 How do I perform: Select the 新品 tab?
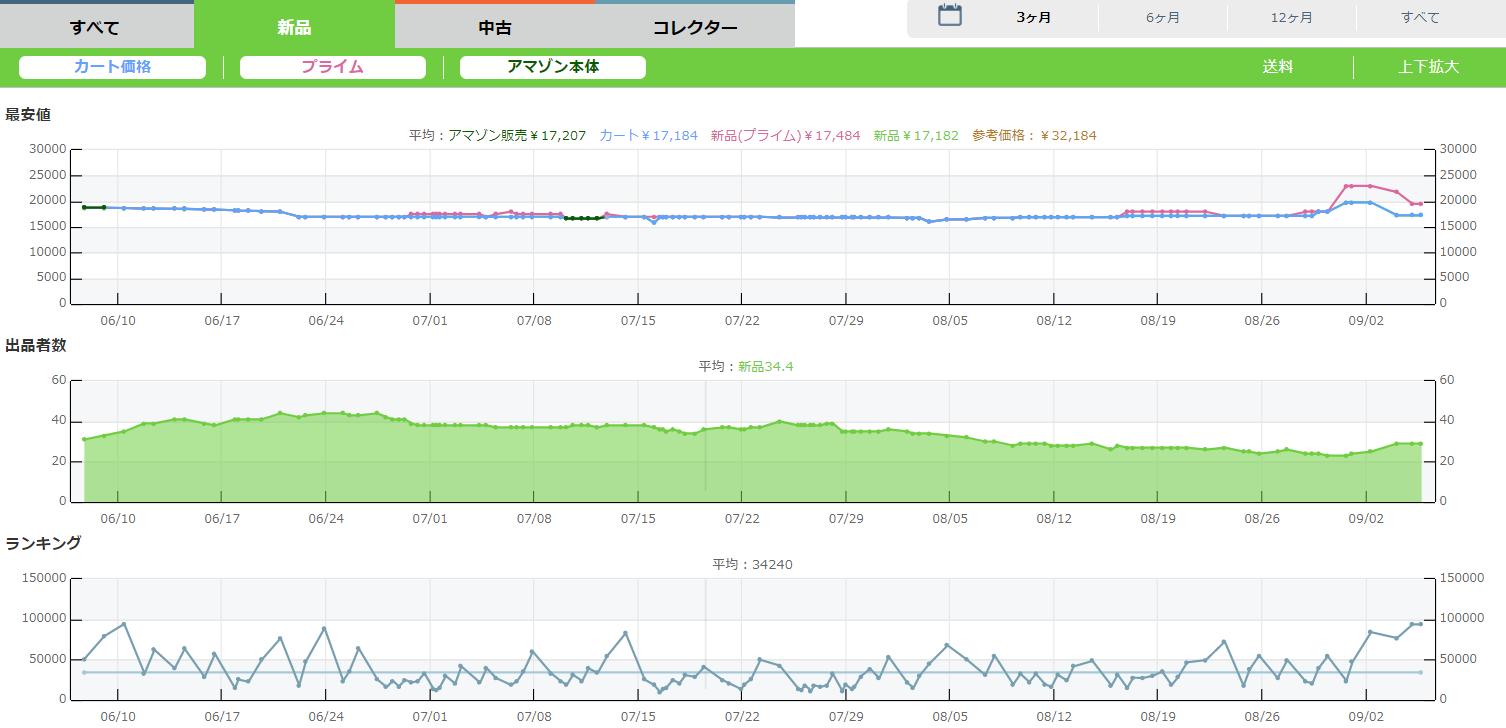tap(294, 27)
